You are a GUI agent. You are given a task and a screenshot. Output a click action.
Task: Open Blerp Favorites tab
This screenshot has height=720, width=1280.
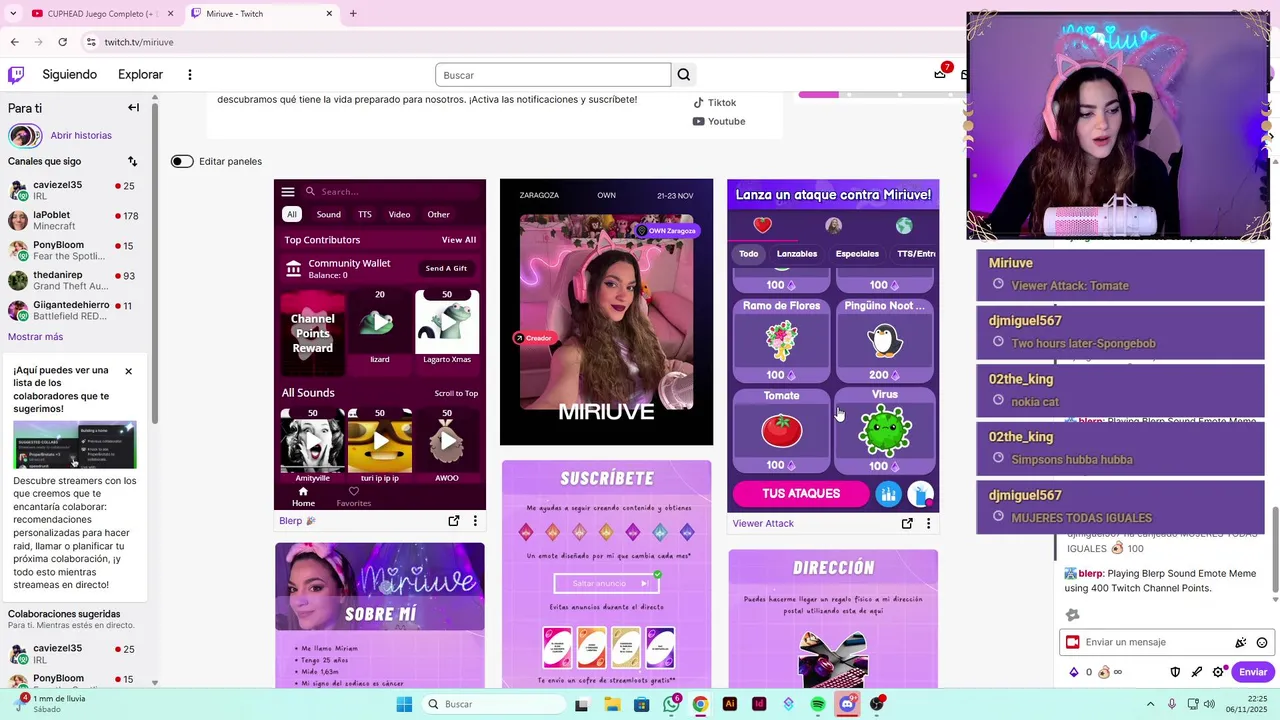pyautogui.click(x=353, y=497)
